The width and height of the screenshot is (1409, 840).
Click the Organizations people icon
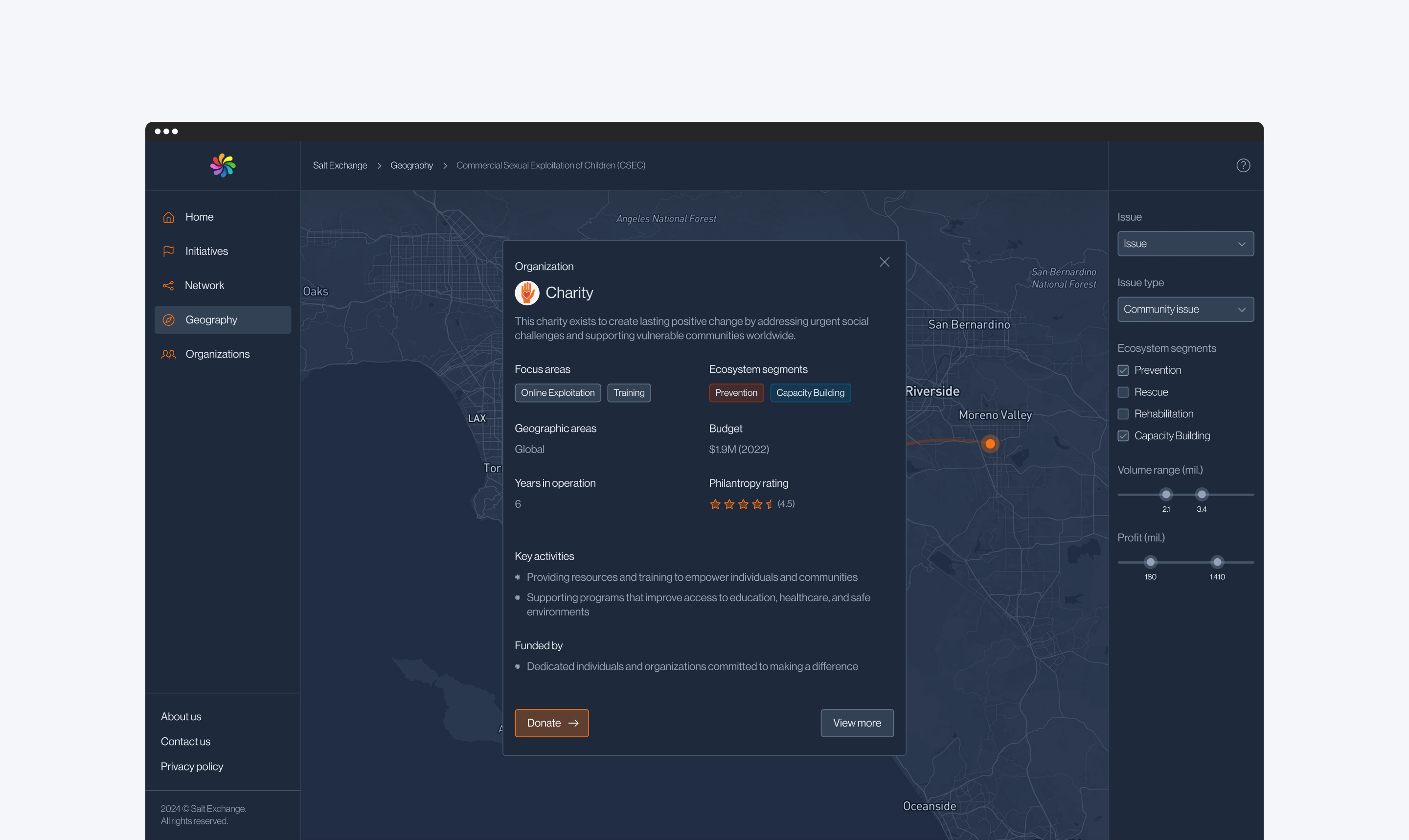pyautogui.click(x=169, y=354)
